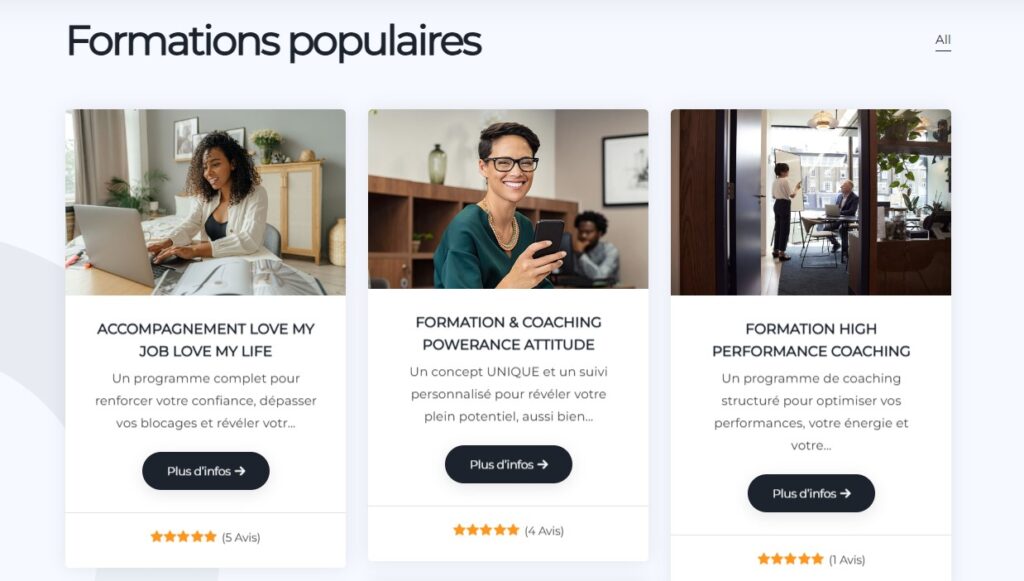This screenshot has width=1024, height=581.
Task: Open Powerance Attitude smiling woman thumbnail
Action: coord(508,199)
